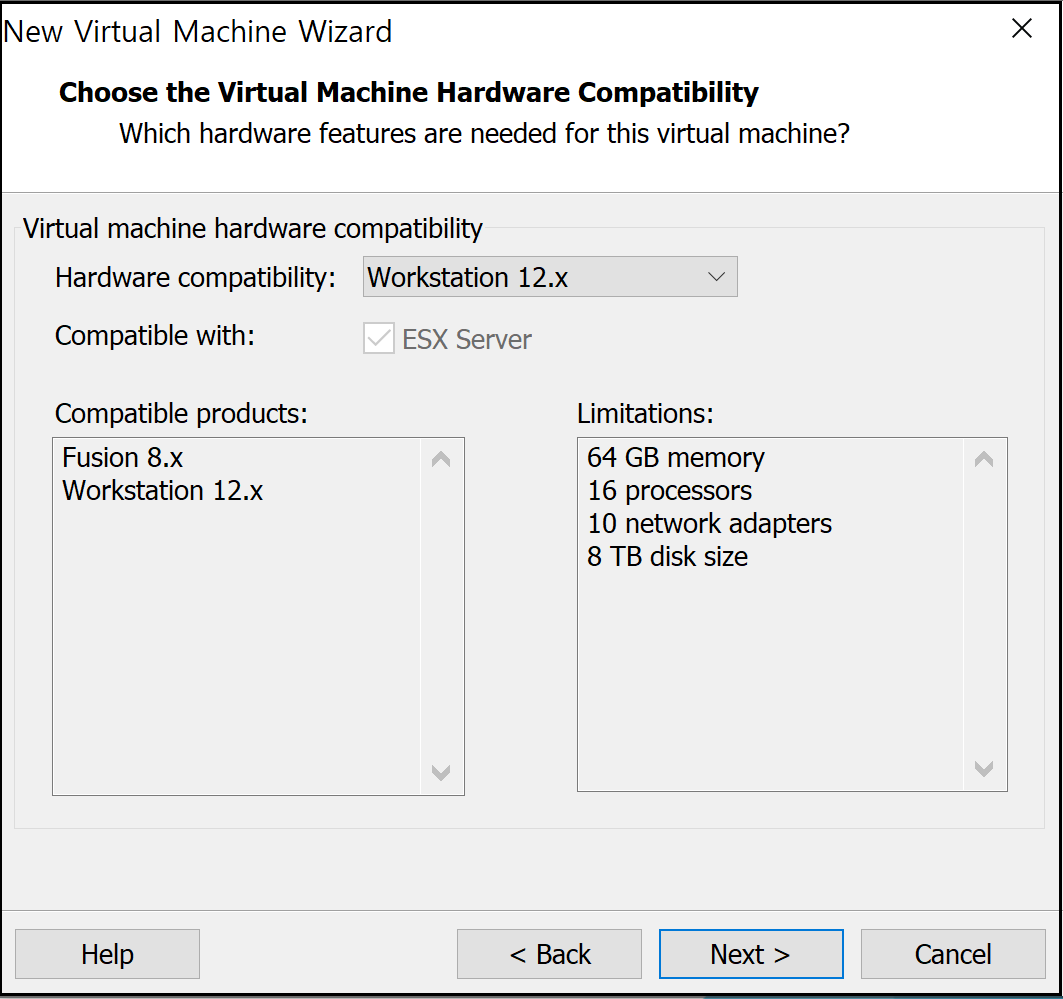Click Limitations list scroll up arrow
This screenshot has height=999, width=1063.
[984, 460]
